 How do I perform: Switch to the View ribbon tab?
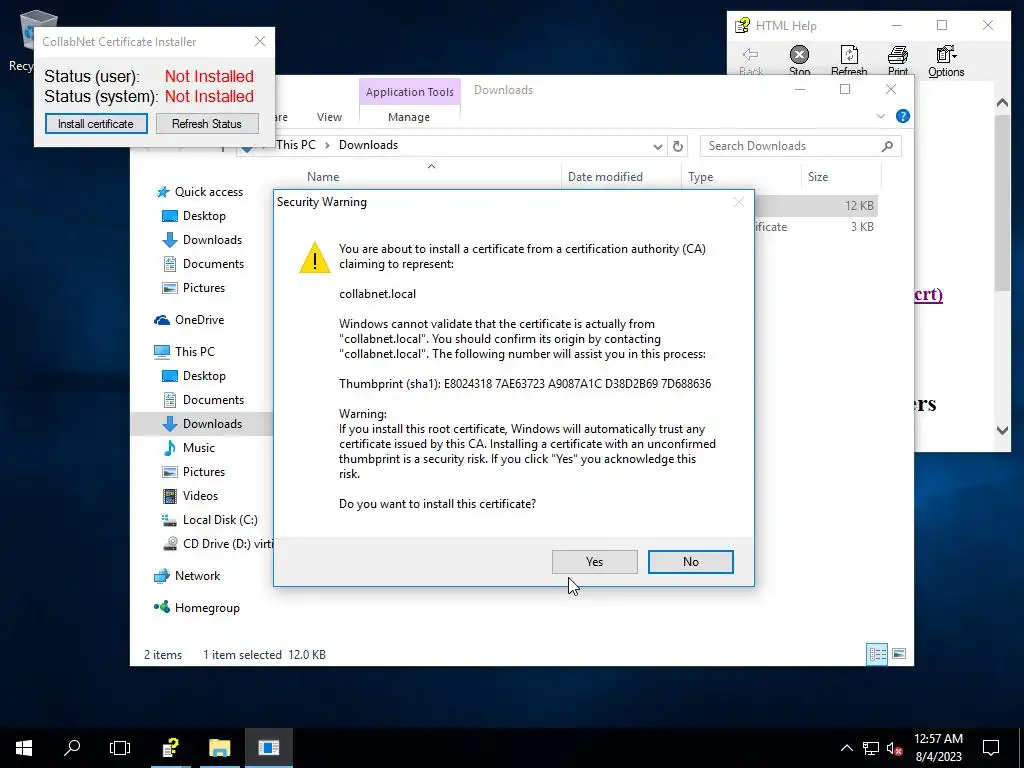tap(329, 117)
